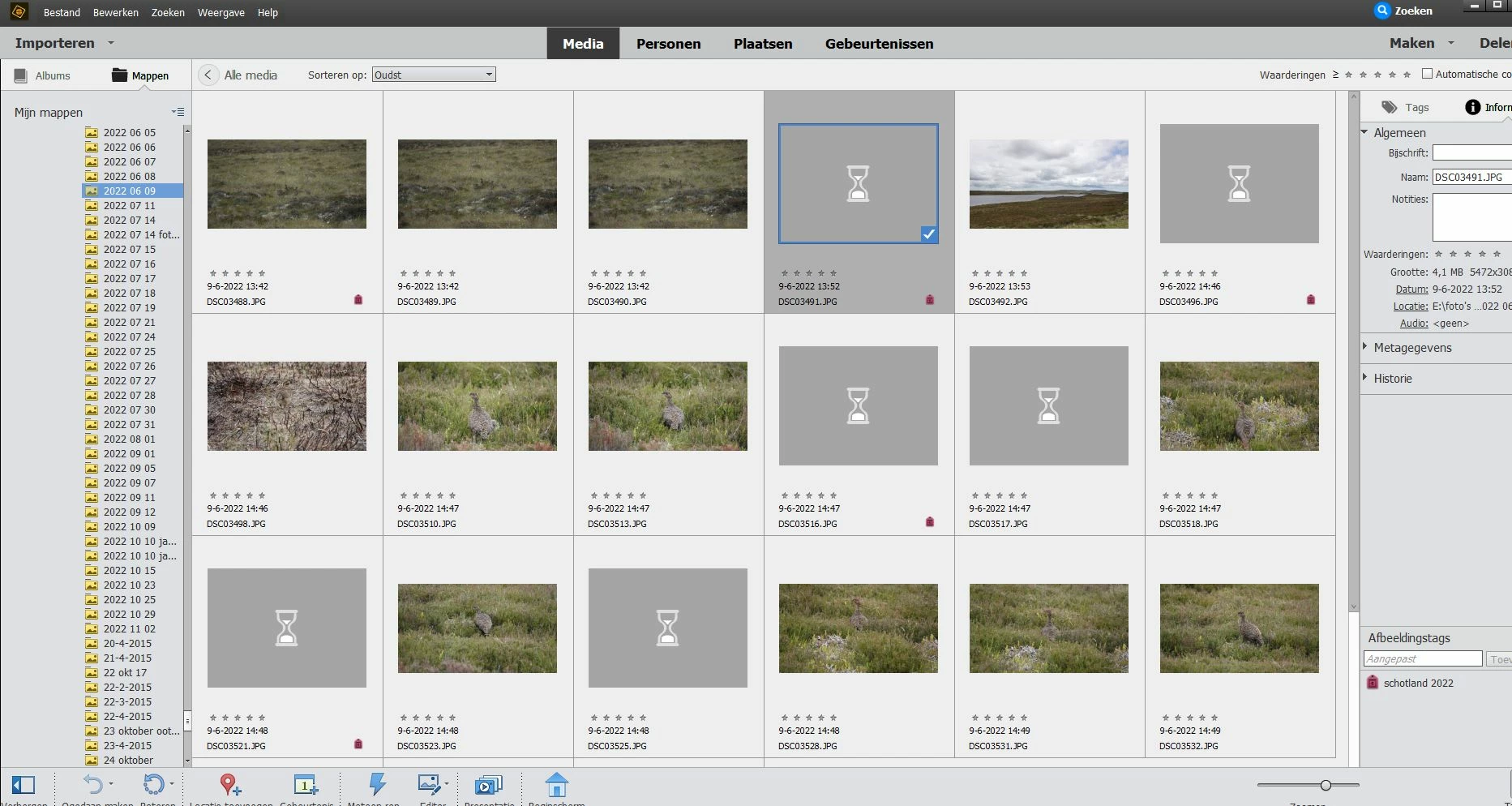The height and width of the screenshot is (806, 1512).
Task: Click the Locatie link in info
Action: tap(1411, 307)
